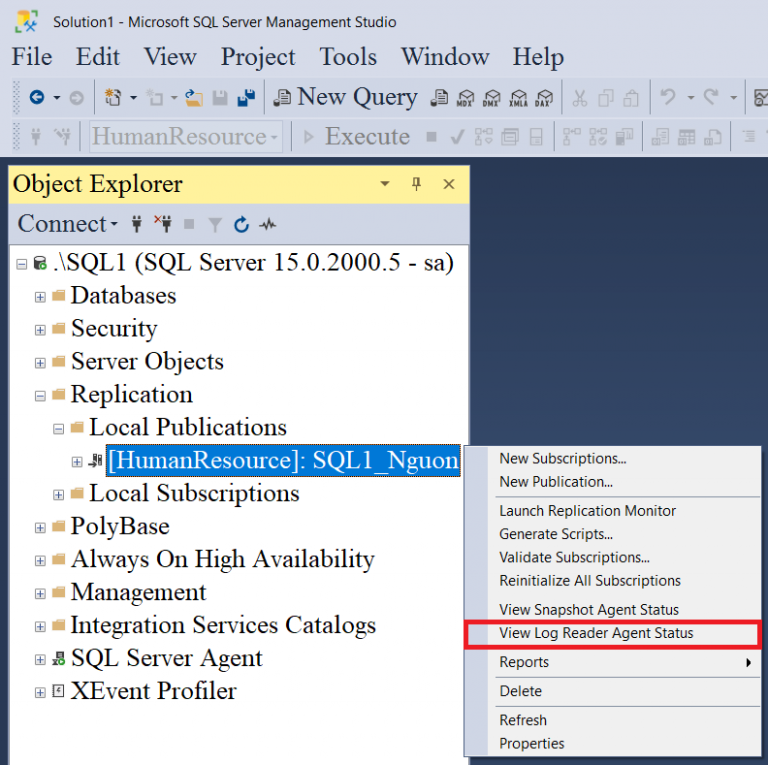The image size is (768, 765).
Task: Close the Object Explorer panel
Action: tap(449, 184)
